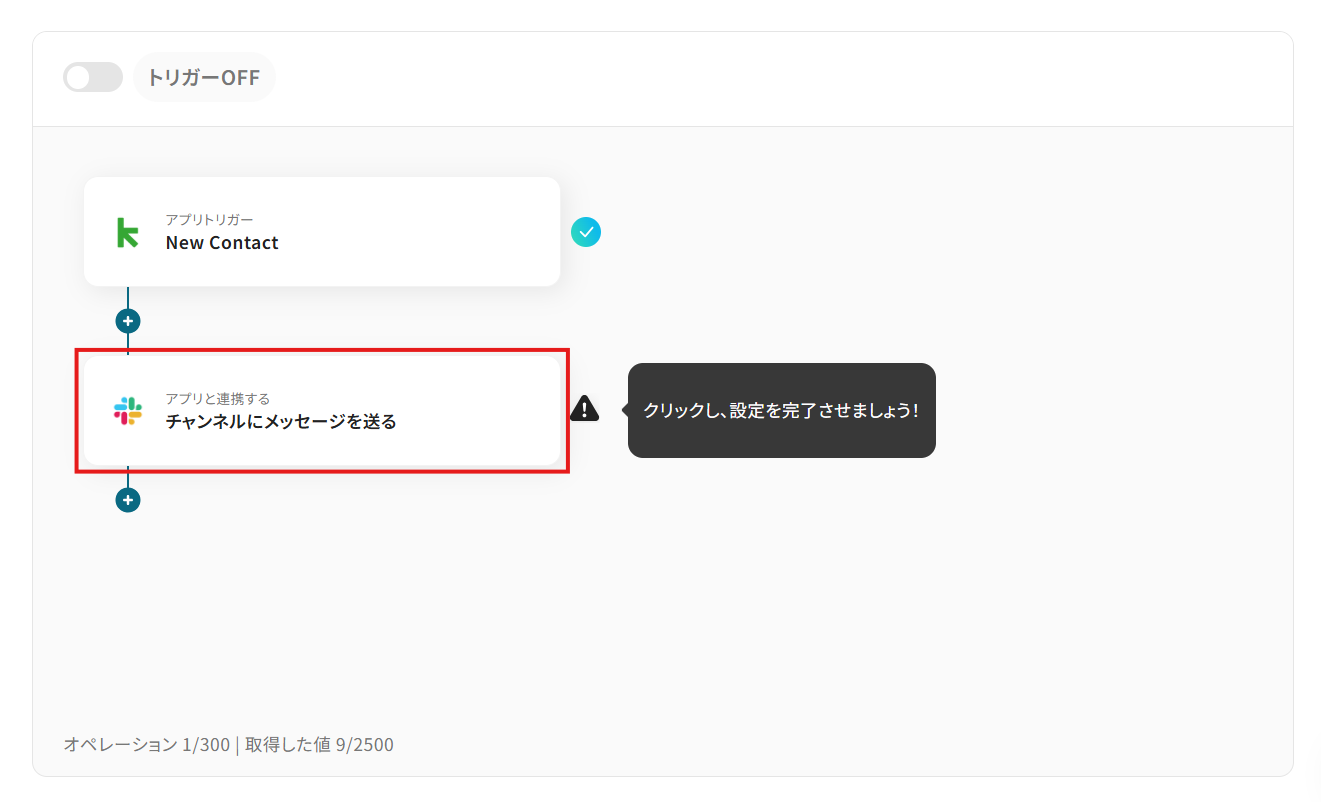The width and height of the screenshot is (1321, 802).
Task: Click the アプリトリガー label
Action: 210,220
